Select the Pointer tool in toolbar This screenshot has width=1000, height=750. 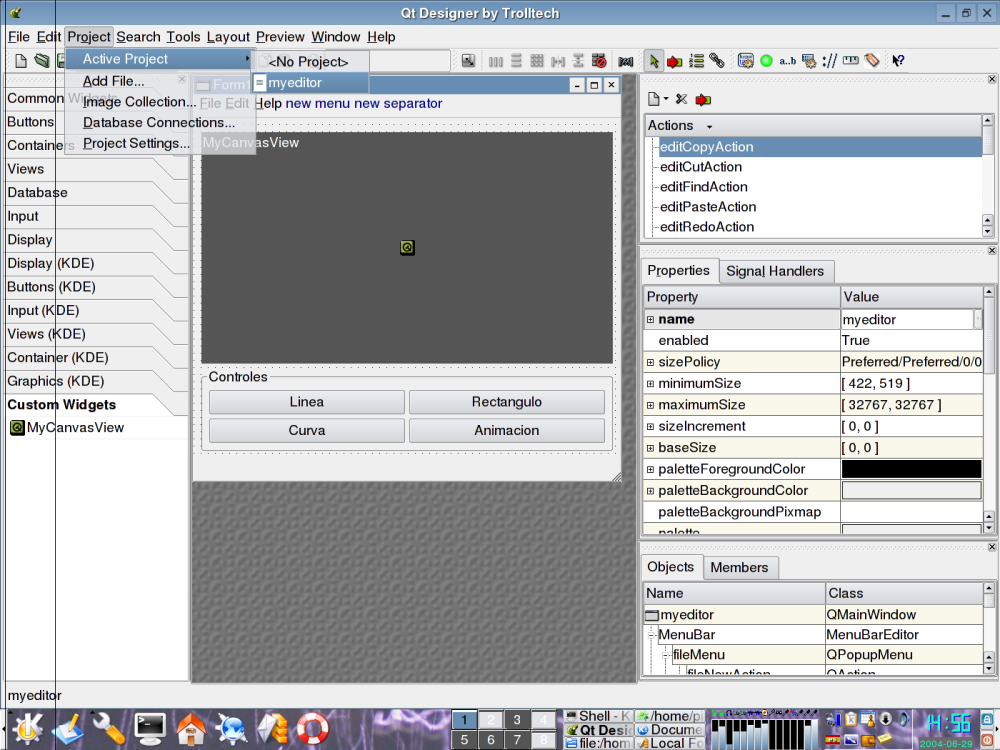[x=653, y=61]
